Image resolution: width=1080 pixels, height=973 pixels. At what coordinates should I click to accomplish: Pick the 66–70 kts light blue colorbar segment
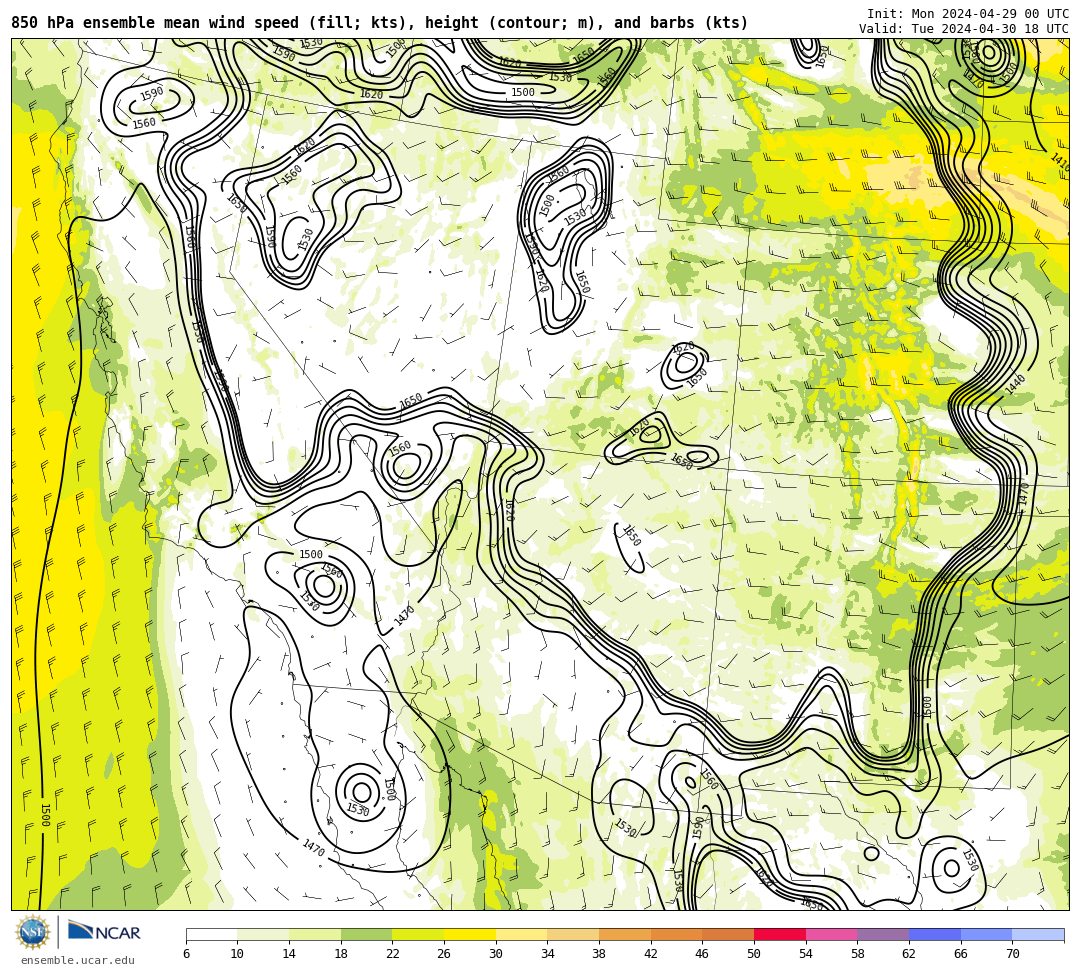(986, 934)
